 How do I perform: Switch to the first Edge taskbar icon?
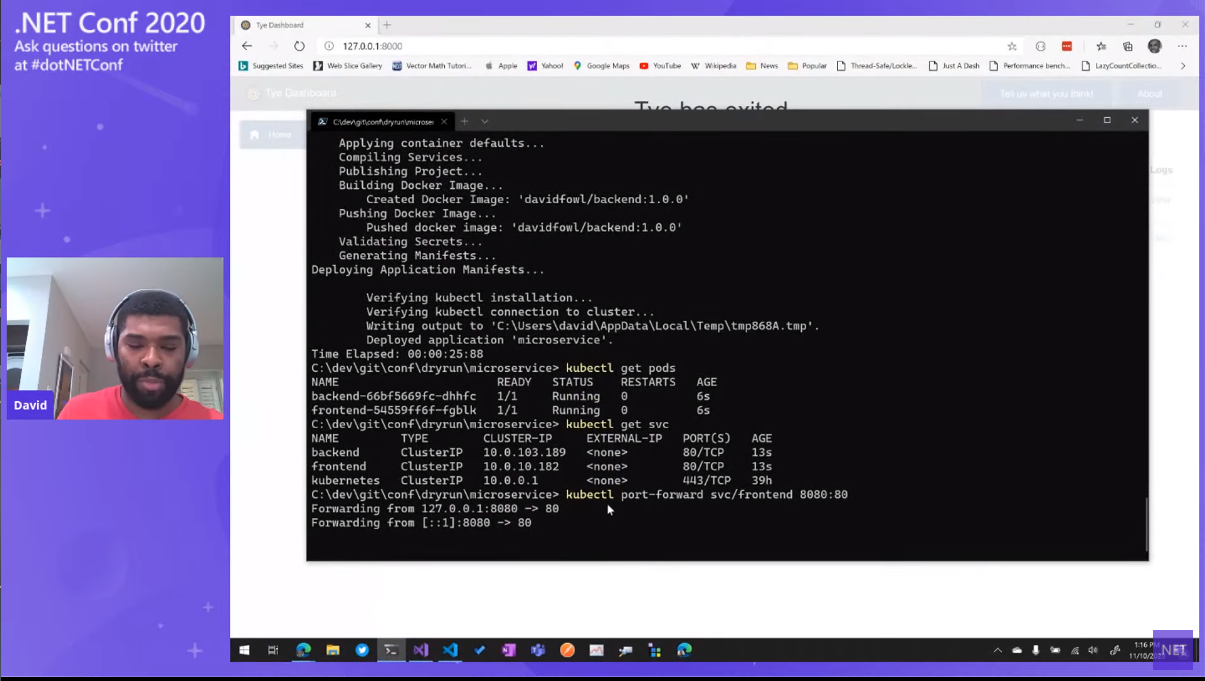303,650
